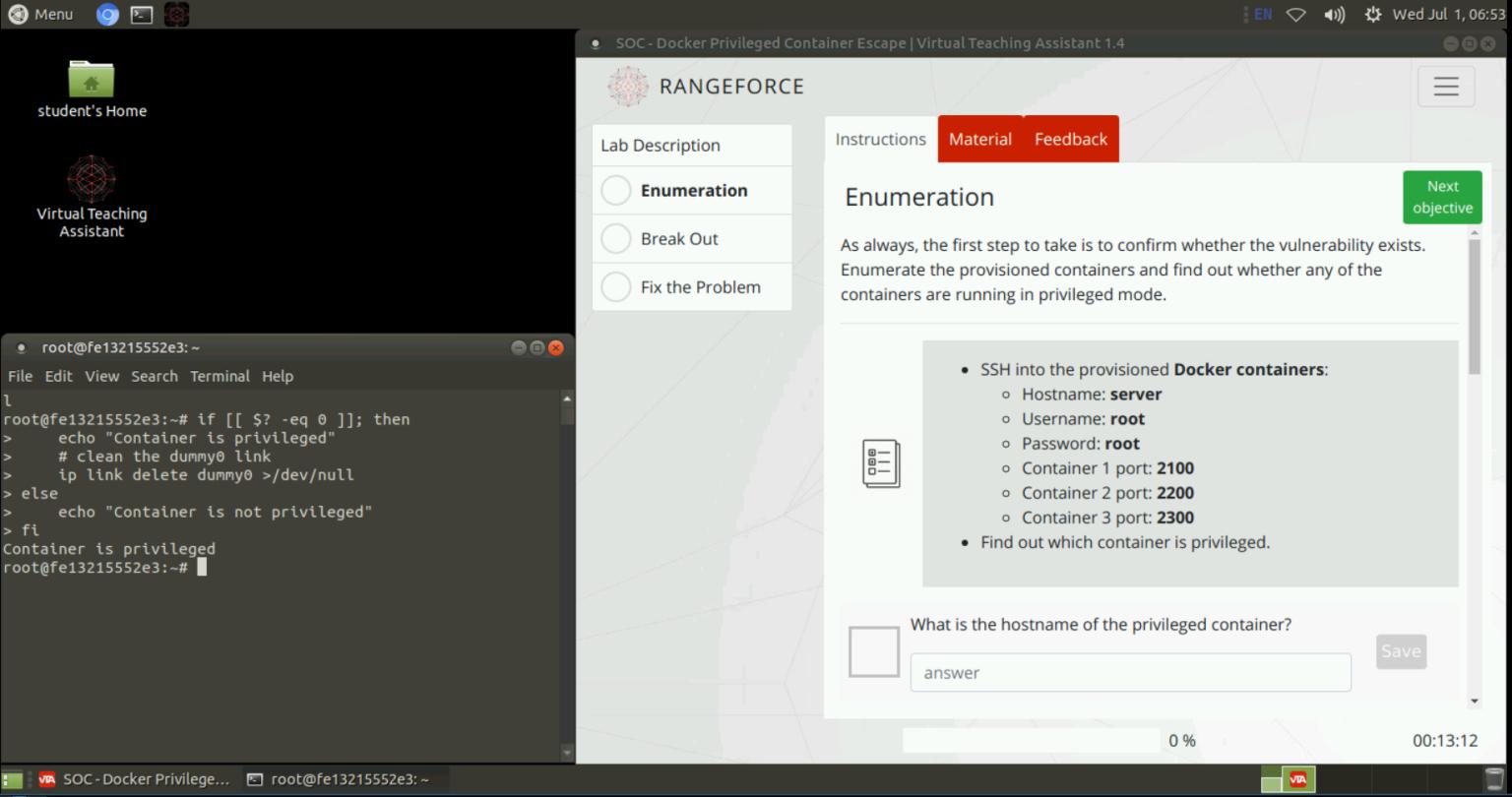This screenshot has height=797, width=1512.
Task: Open the Menu button in the top panel
Action: tap(41, 14)
